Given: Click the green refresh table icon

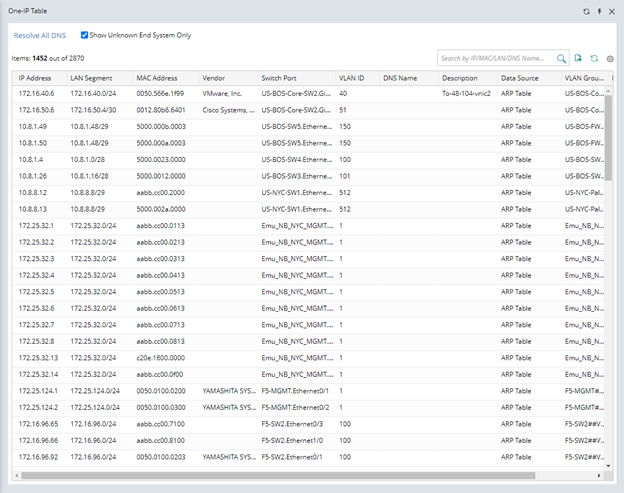Looking at the screenshot, I should (x=594, y=59).
